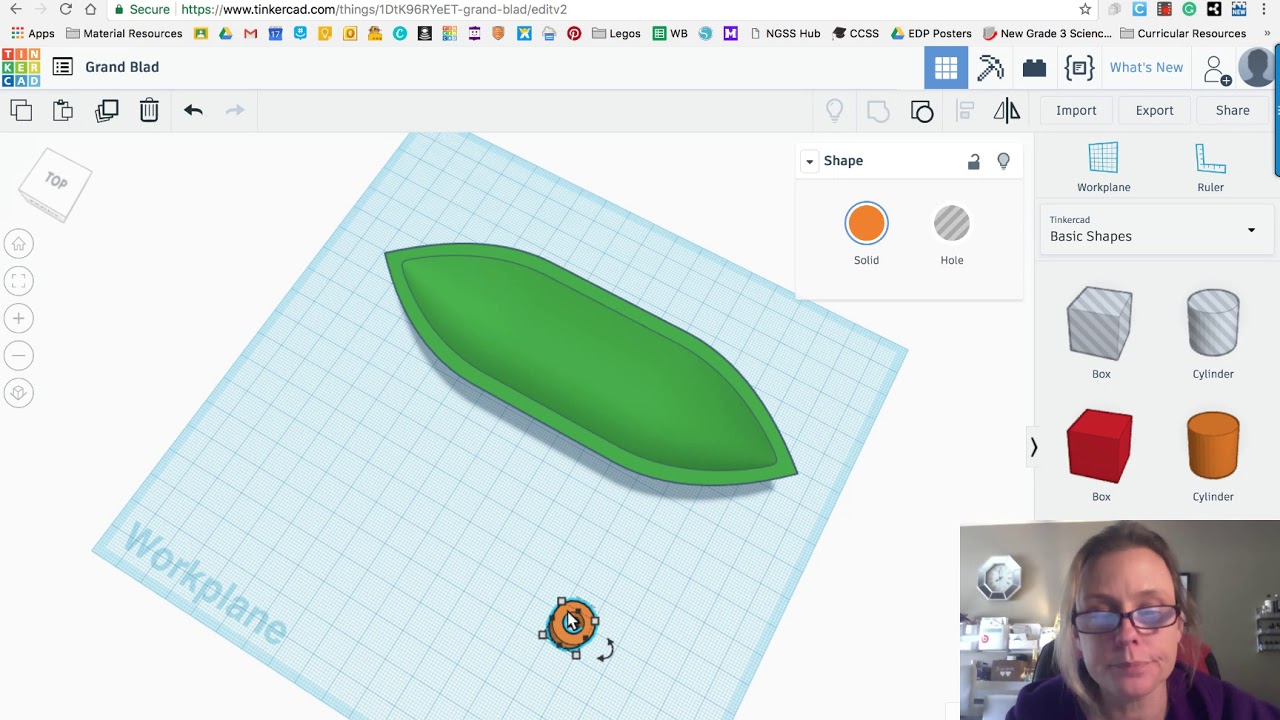Click the Tinkercad logo
The width and height of the screenshot is (1280, 720).
21,67
